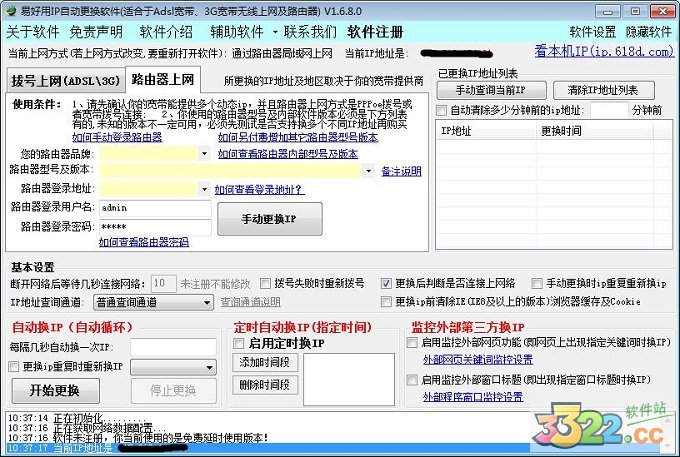This screenshot has width=680, height=457.
Task: Click the 开始更换 button
Action: pyautogui.click(x=55, y=391)
